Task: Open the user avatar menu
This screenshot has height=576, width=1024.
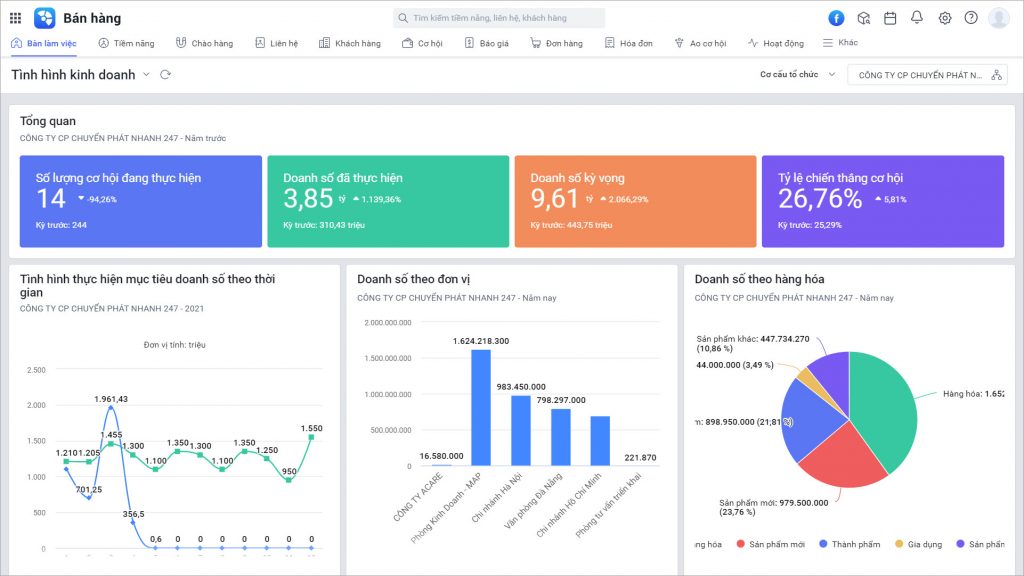Action: (999, 18)
